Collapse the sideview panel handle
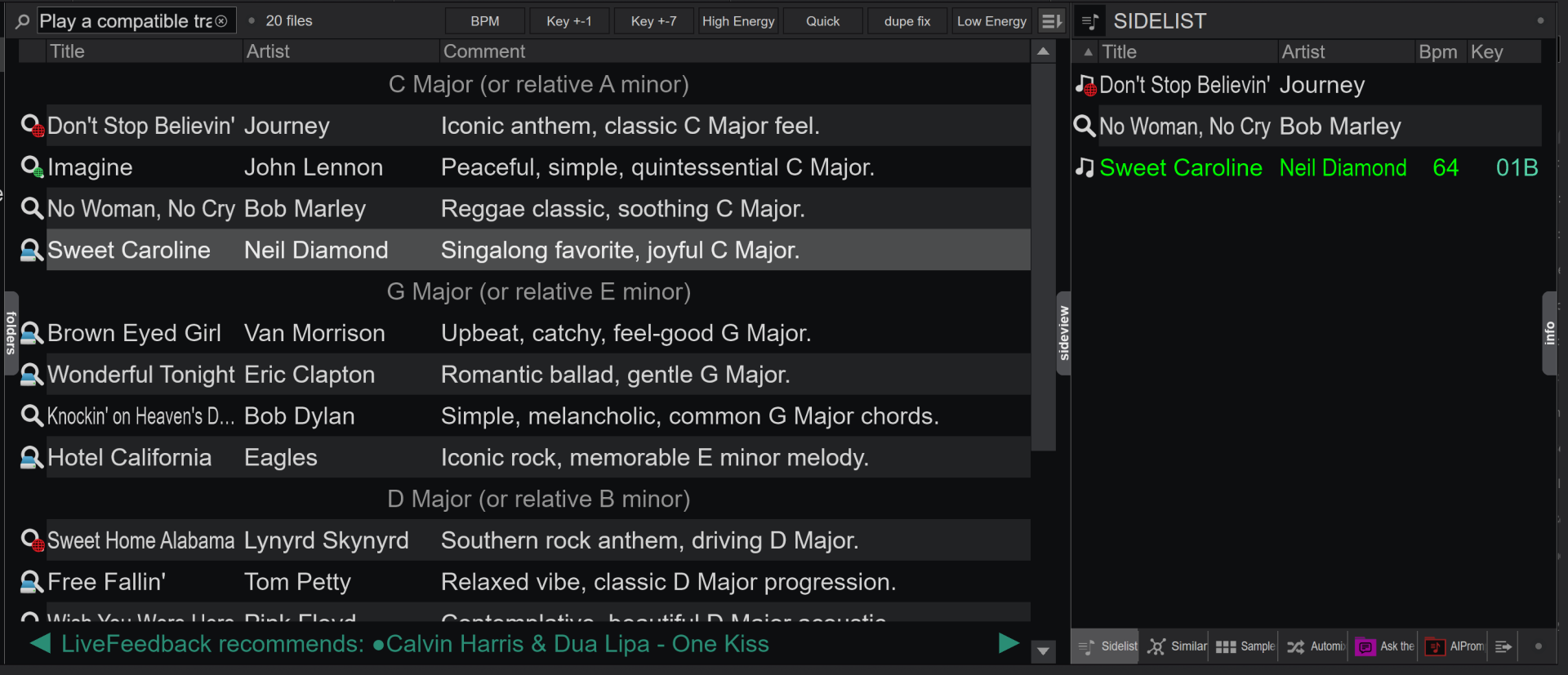 pos(1063,332)
